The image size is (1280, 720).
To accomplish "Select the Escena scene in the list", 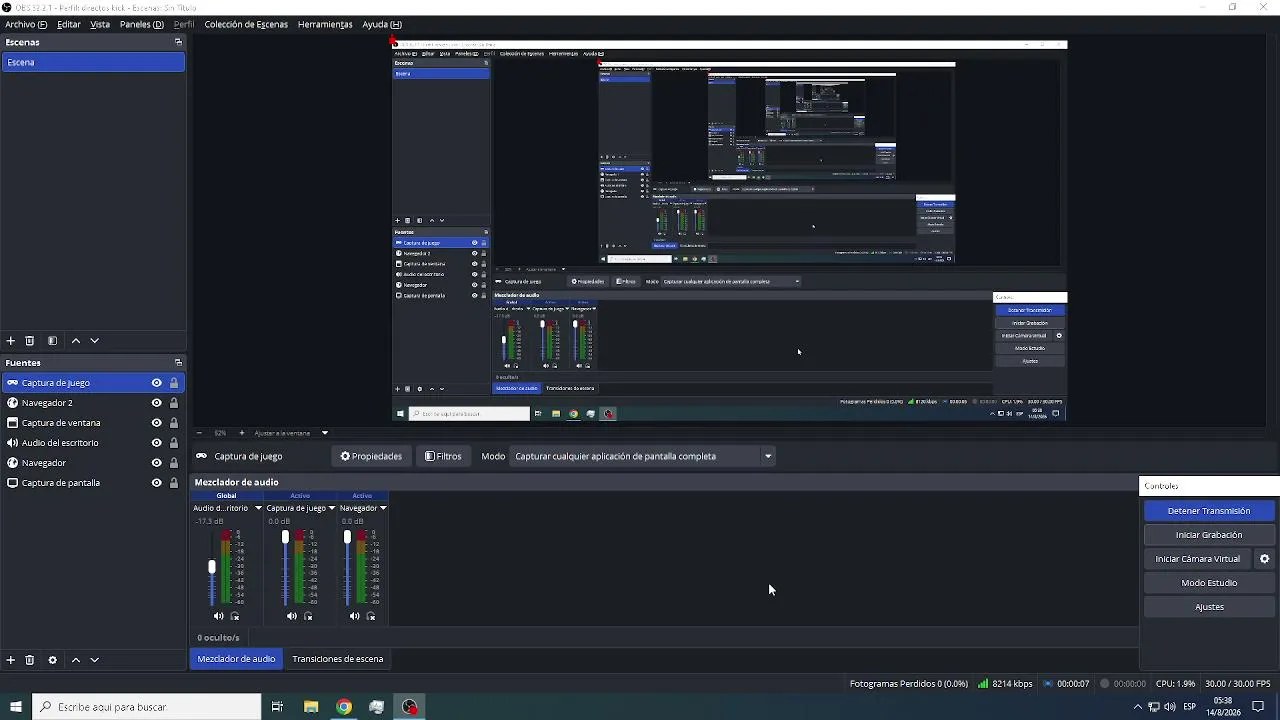I will (93, 62).
